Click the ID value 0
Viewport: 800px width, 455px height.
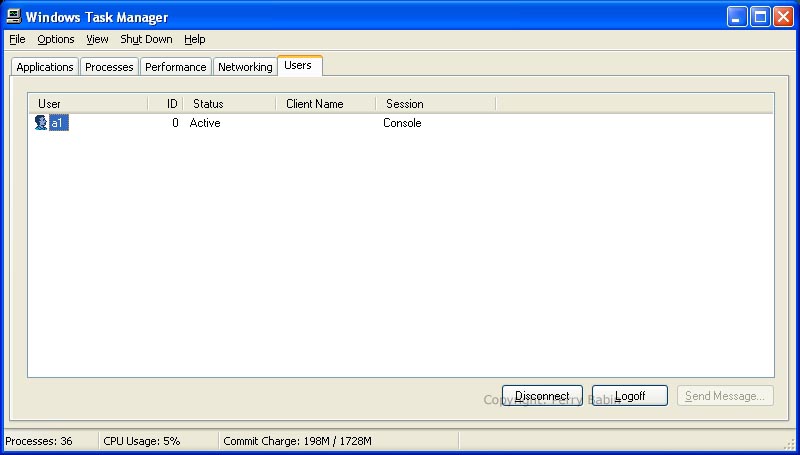point(175,123)
